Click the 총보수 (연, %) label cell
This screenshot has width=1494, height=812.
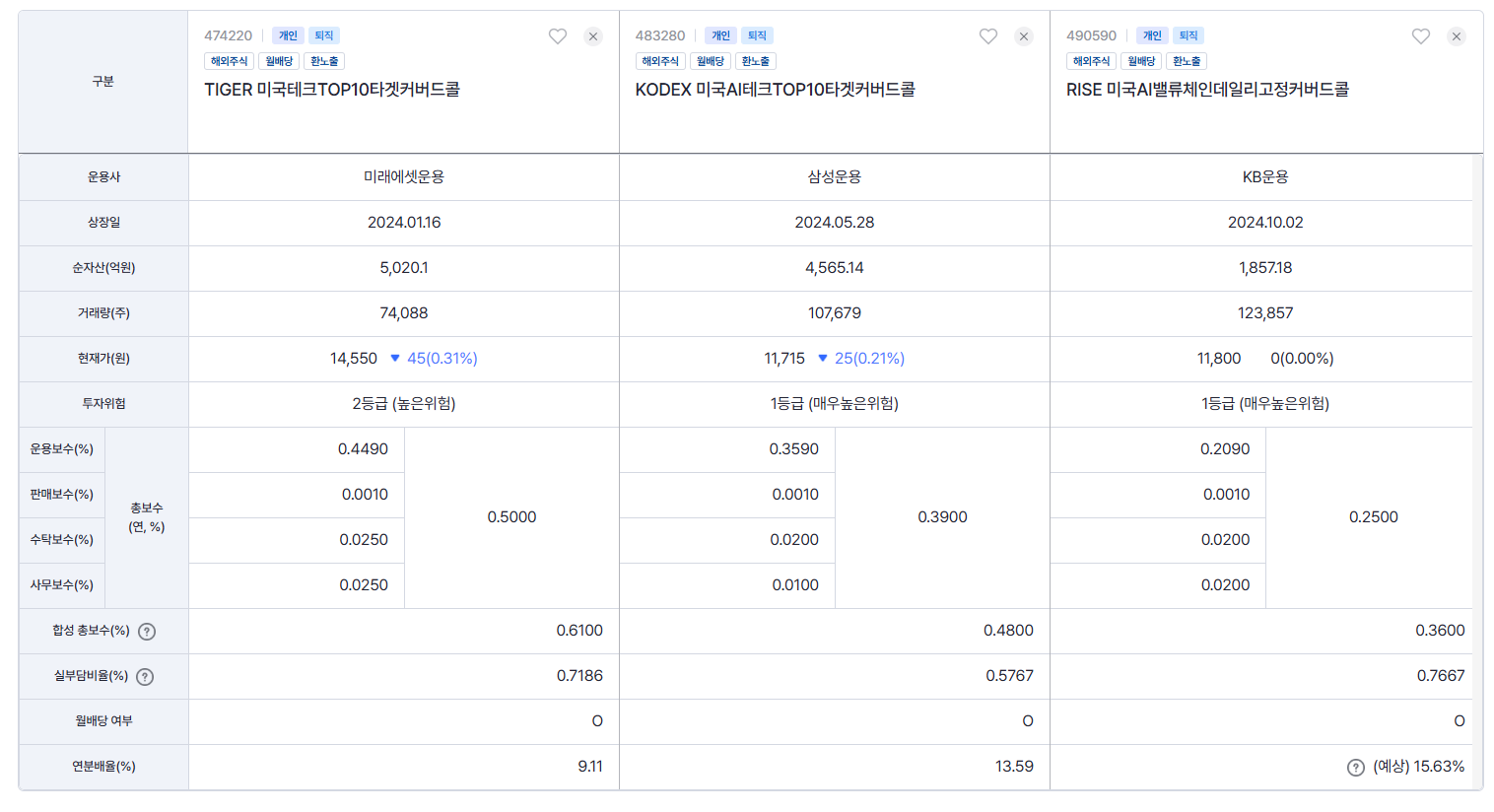point(147,517)
